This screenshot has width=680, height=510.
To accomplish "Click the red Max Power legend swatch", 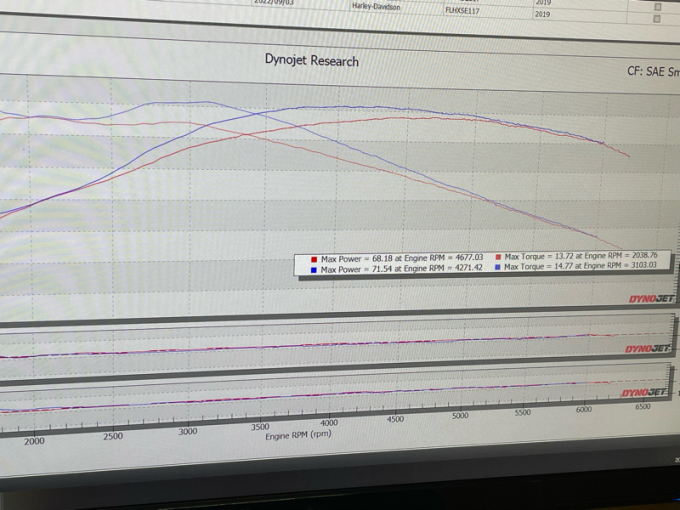I will [x=314, y=259].
